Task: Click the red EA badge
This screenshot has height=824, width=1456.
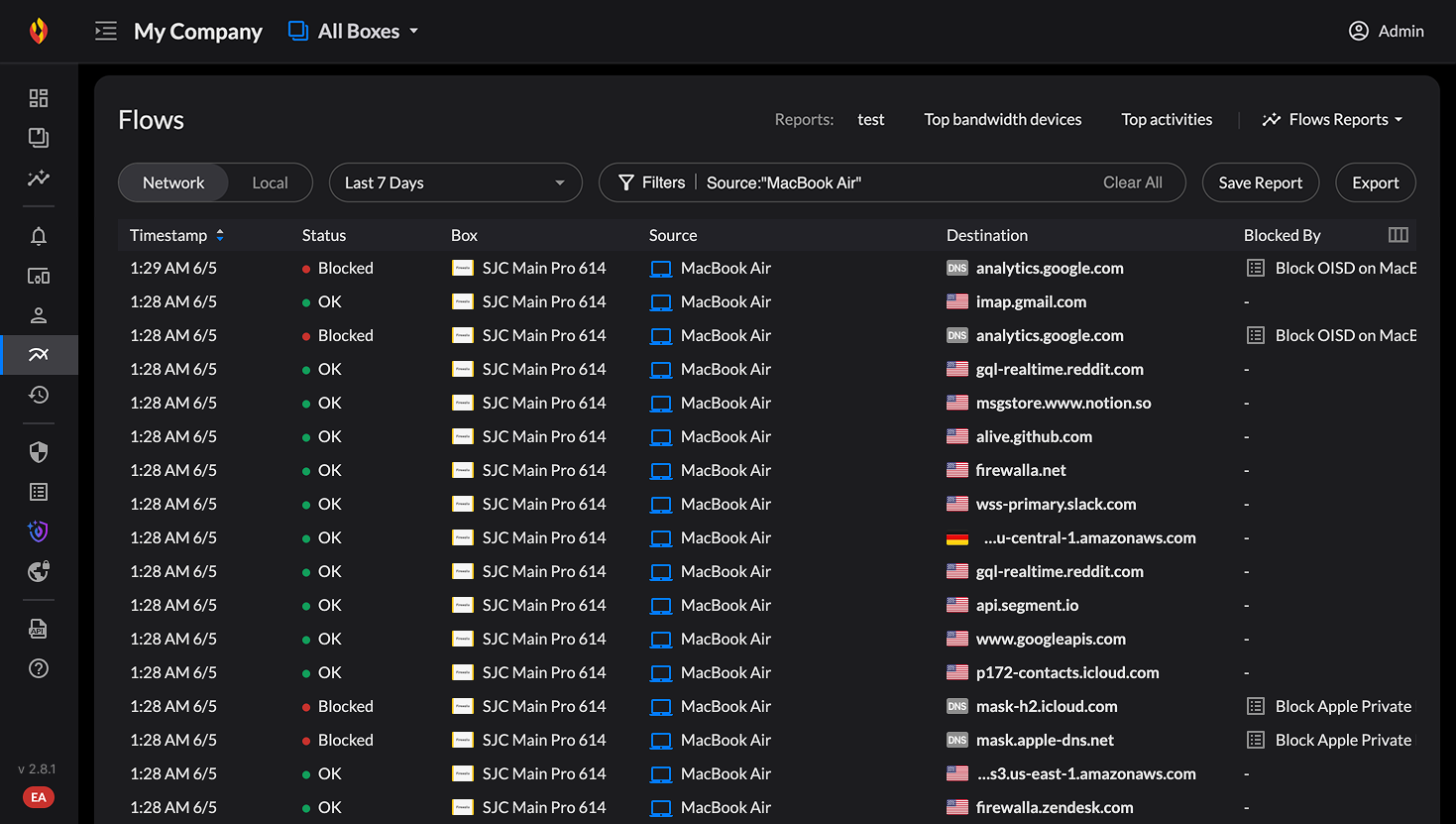Action: click(39, 797)
